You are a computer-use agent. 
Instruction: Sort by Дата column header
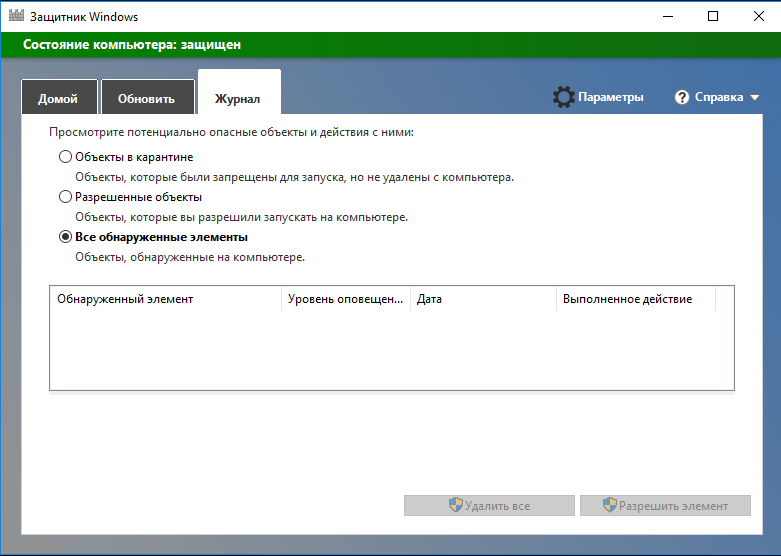483,299
